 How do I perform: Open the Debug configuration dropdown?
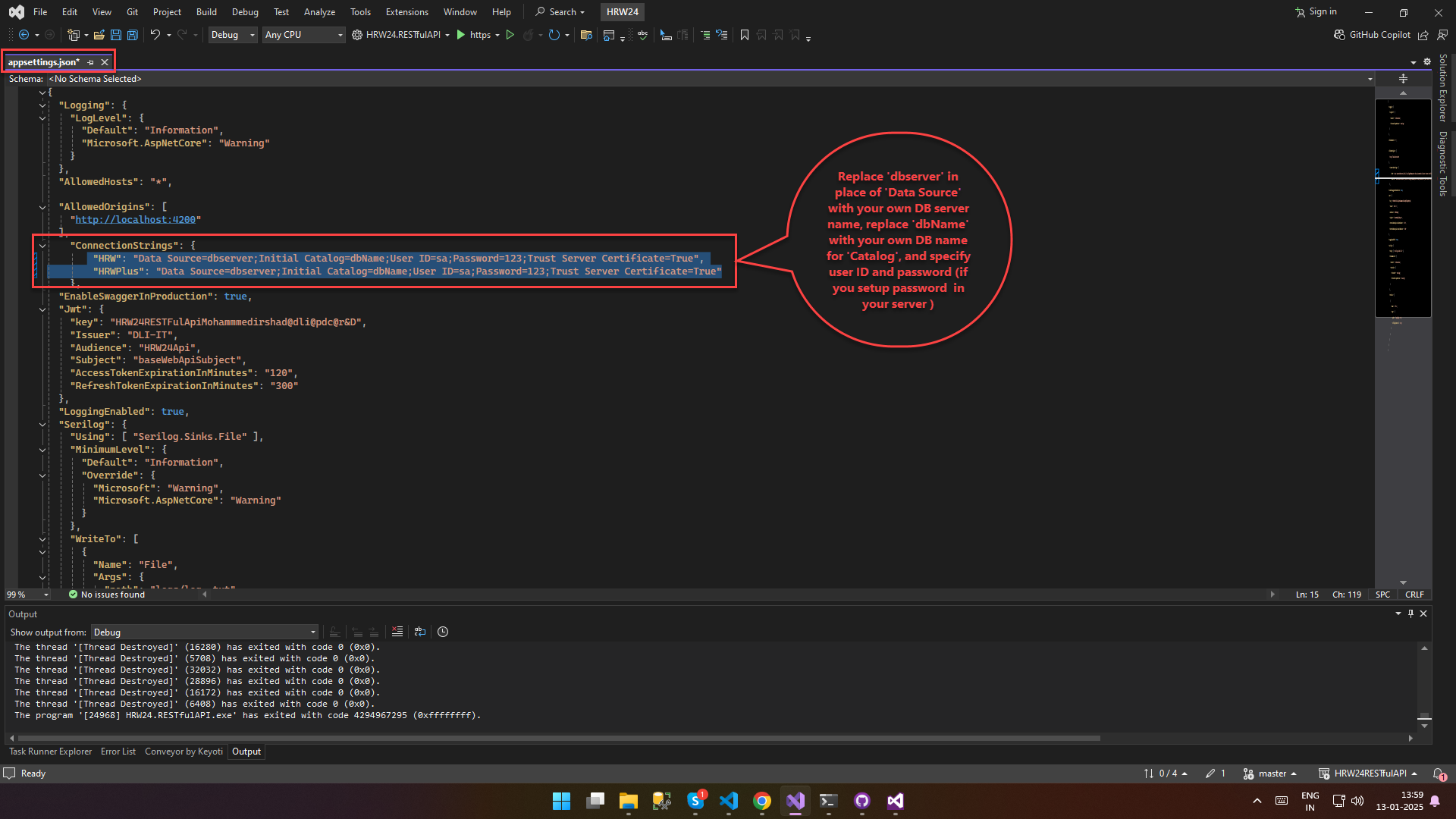pos(232,35)
